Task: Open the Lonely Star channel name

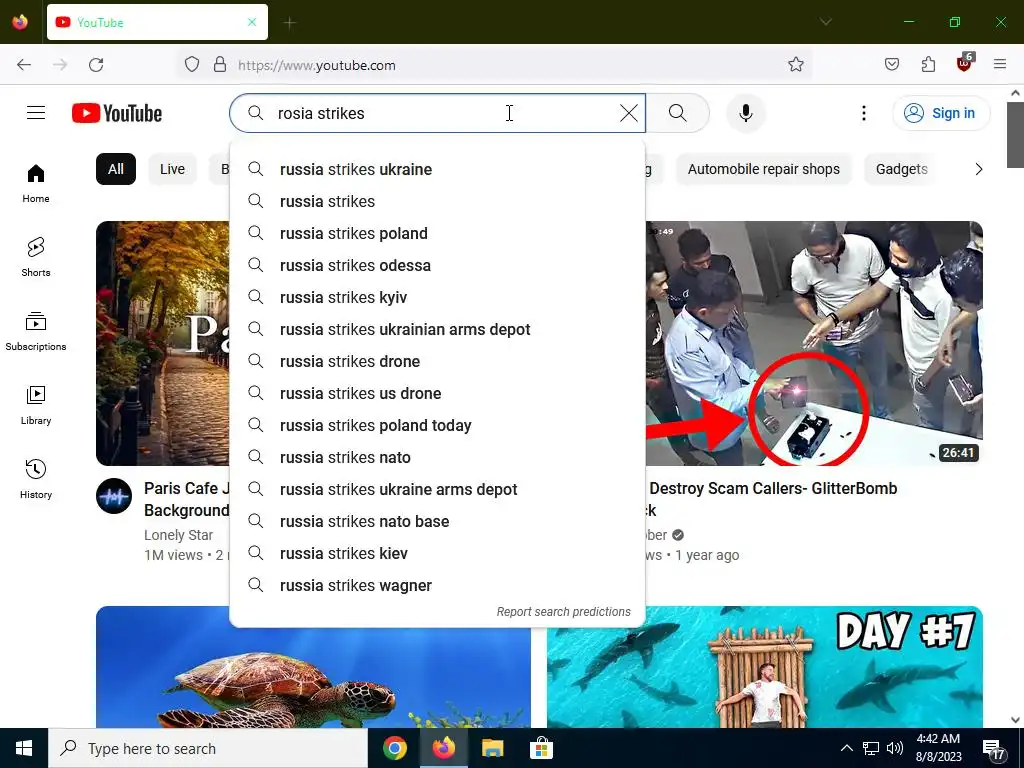Action: [178, 535]
